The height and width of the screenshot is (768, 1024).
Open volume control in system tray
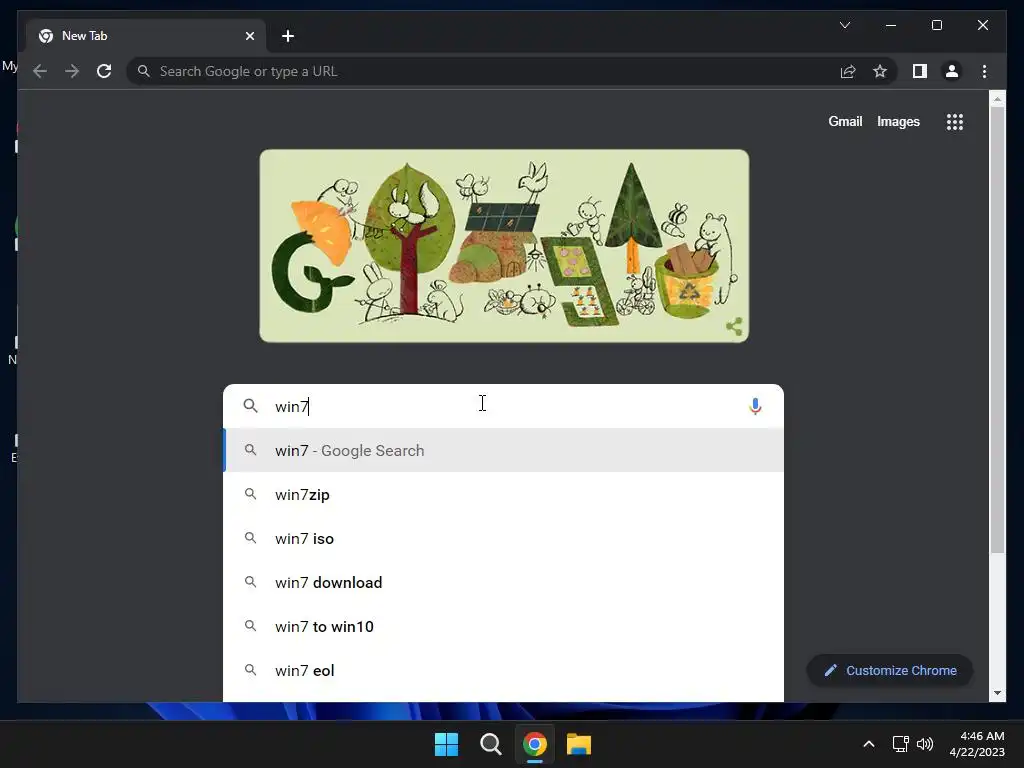click(925, 744)
